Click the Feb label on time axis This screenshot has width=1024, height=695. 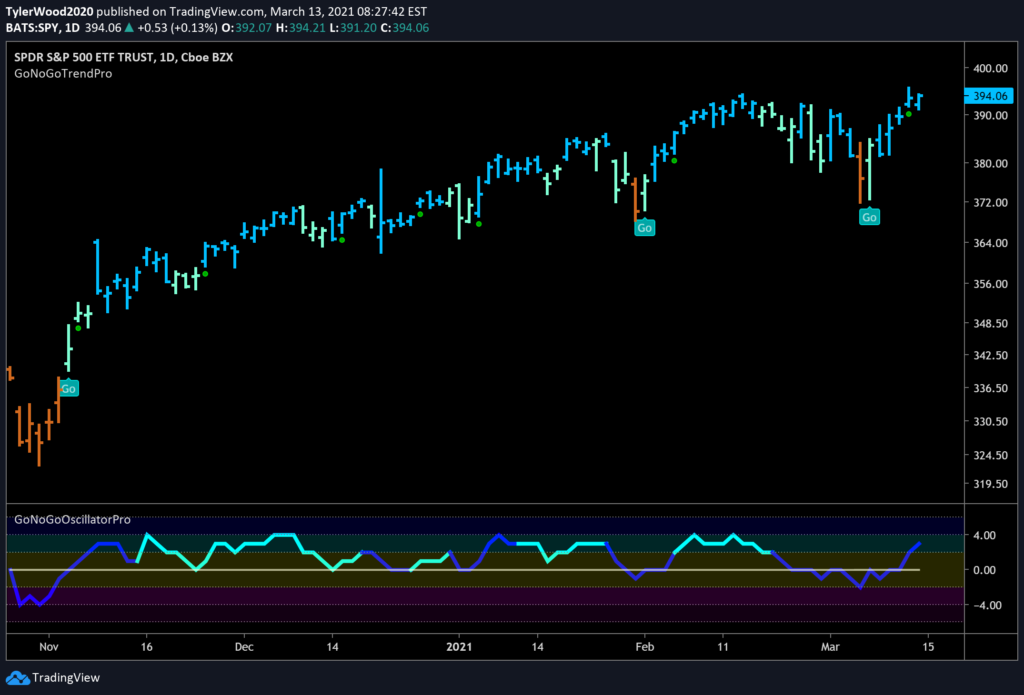point(645,647)
